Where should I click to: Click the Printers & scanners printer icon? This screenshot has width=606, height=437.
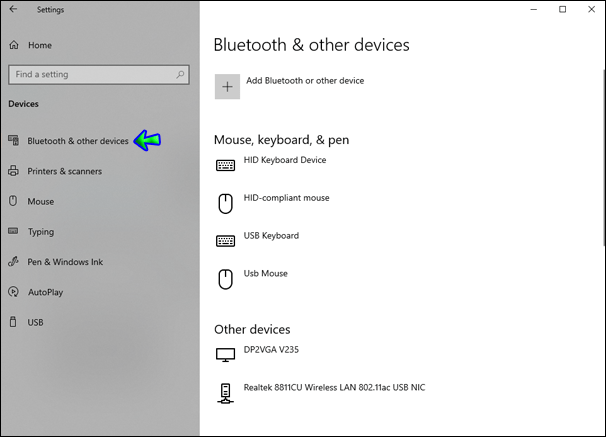pyautogui.click(x=14, y=171)
